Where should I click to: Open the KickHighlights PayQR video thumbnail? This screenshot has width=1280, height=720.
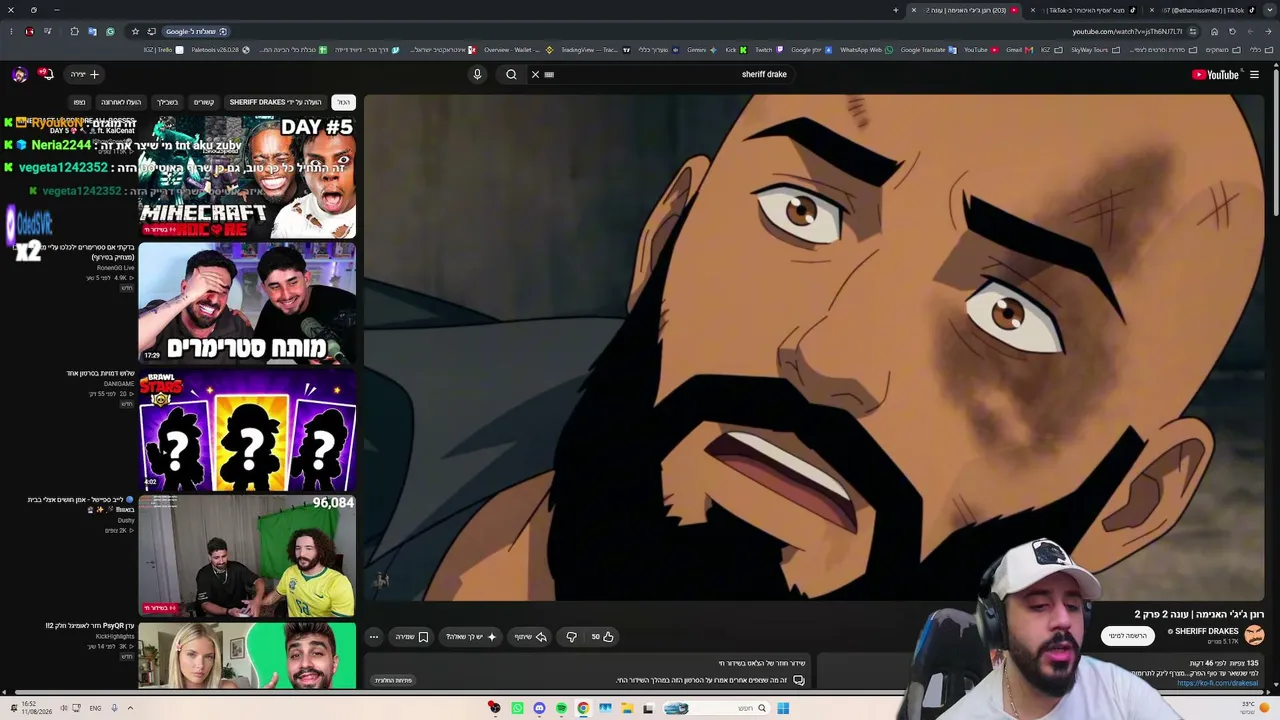click(x=247, y=656)
